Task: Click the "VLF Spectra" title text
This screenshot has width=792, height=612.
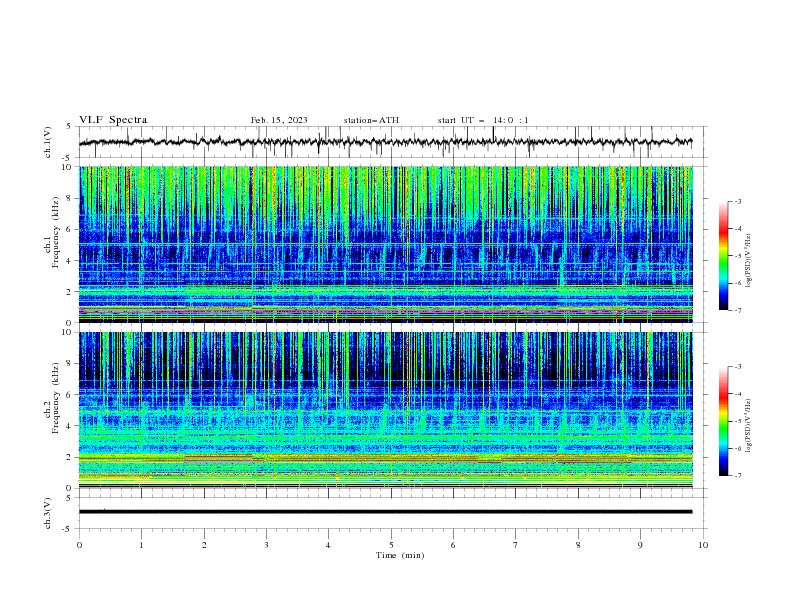Action: coord(113,120)
